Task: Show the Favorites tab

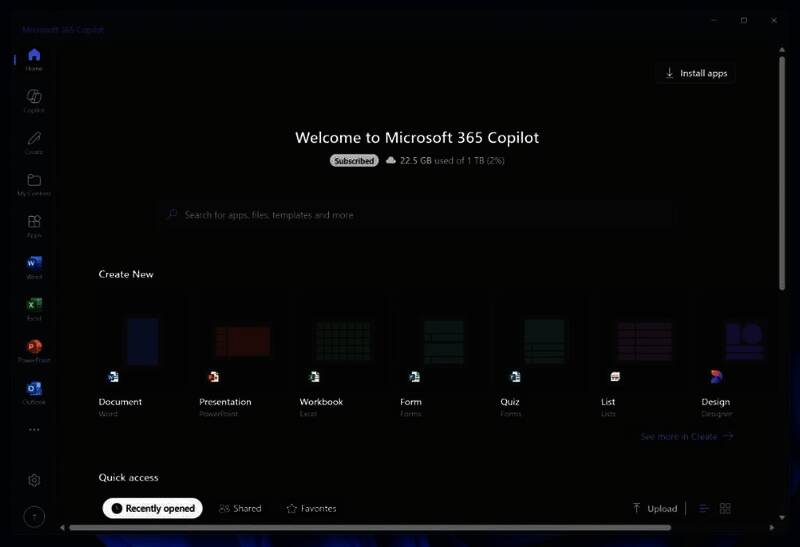Action: (x=311, y=509)
